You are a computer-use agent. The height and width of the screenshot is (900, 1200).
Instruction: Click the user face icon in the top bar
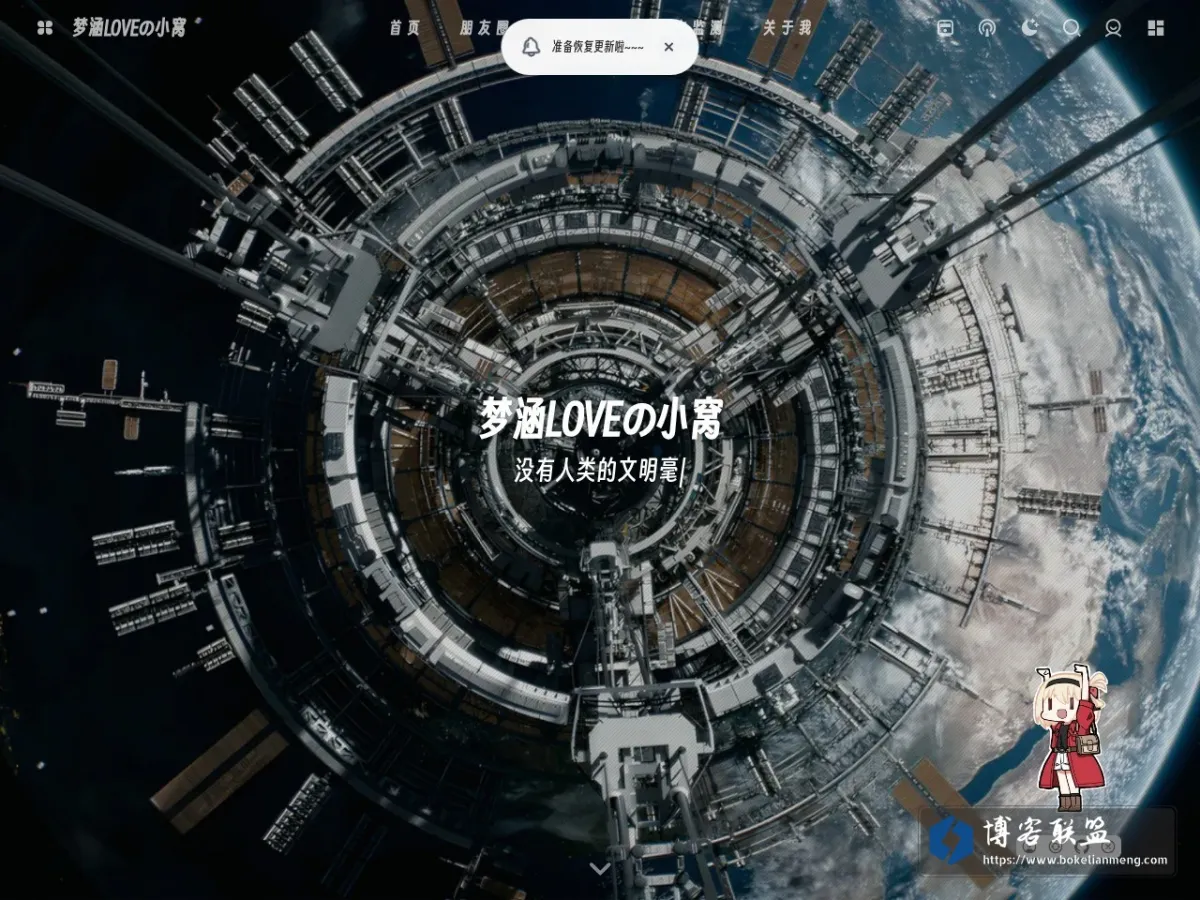(1114, 28)
